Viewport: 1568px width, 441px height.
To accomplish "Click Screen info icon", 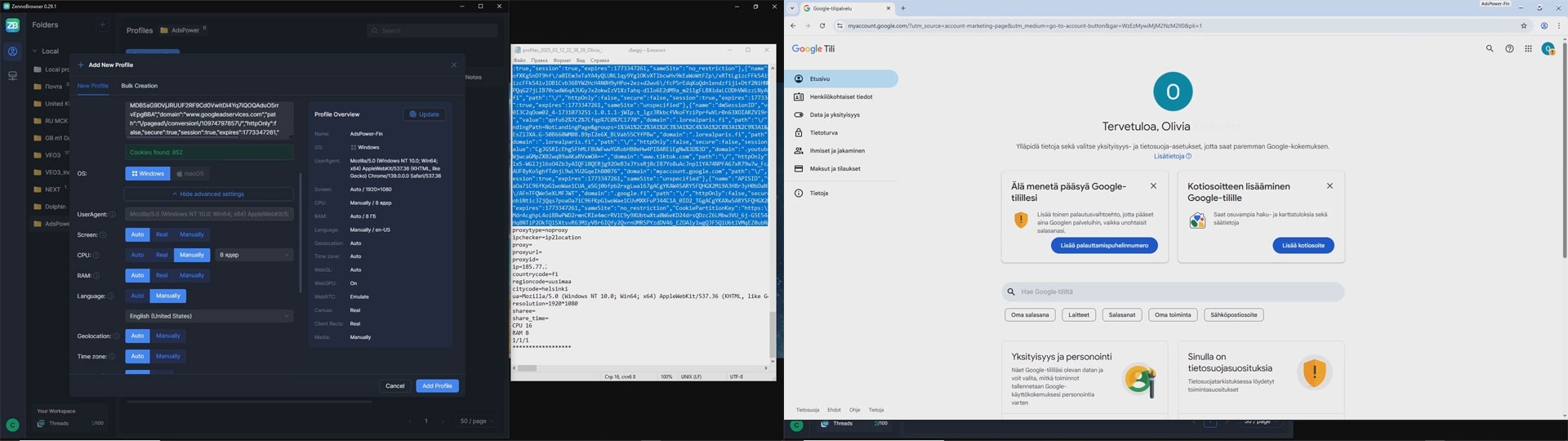I will tap(103, 235).
